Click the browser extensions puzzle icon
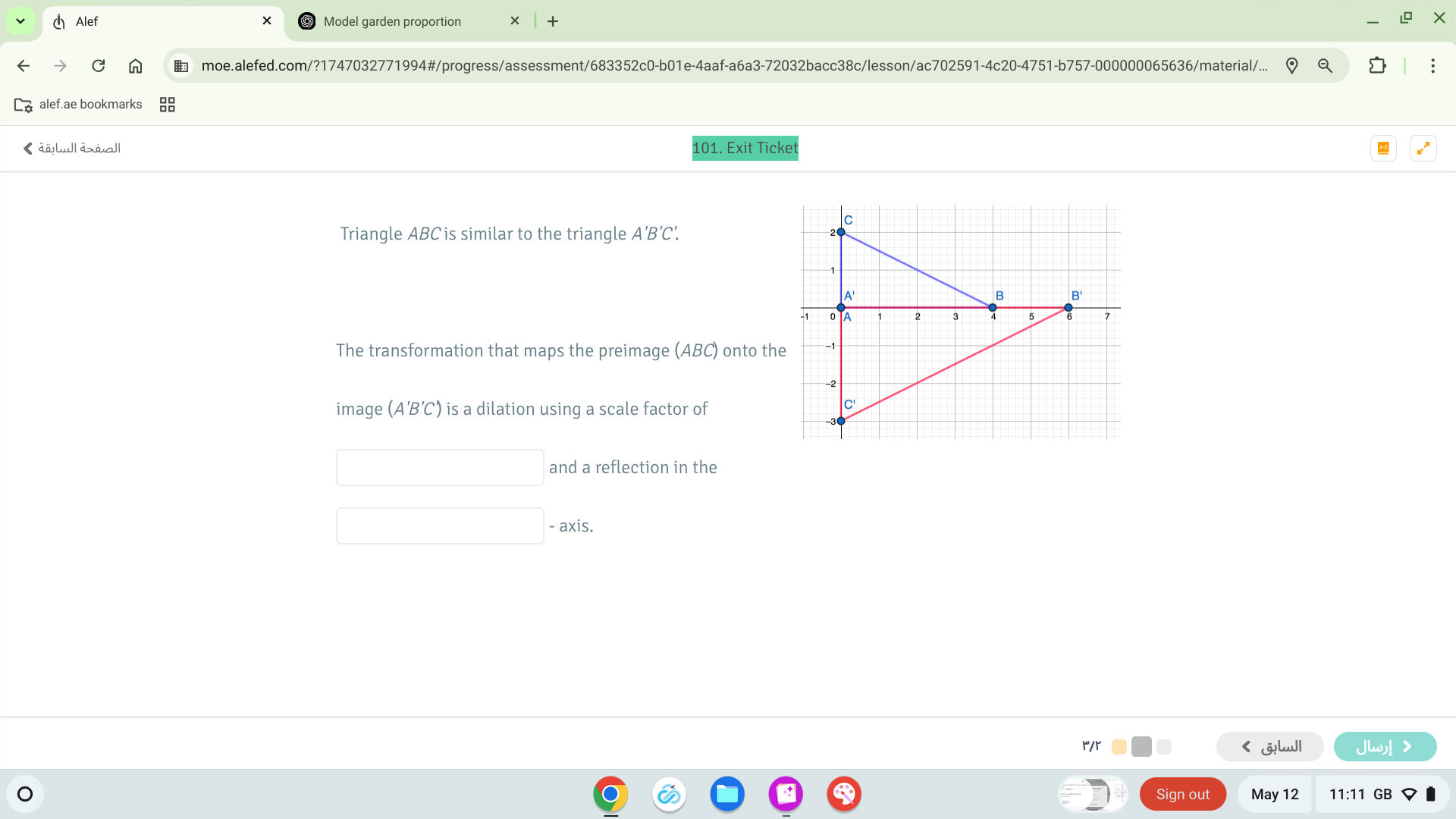 (1377, 66)
